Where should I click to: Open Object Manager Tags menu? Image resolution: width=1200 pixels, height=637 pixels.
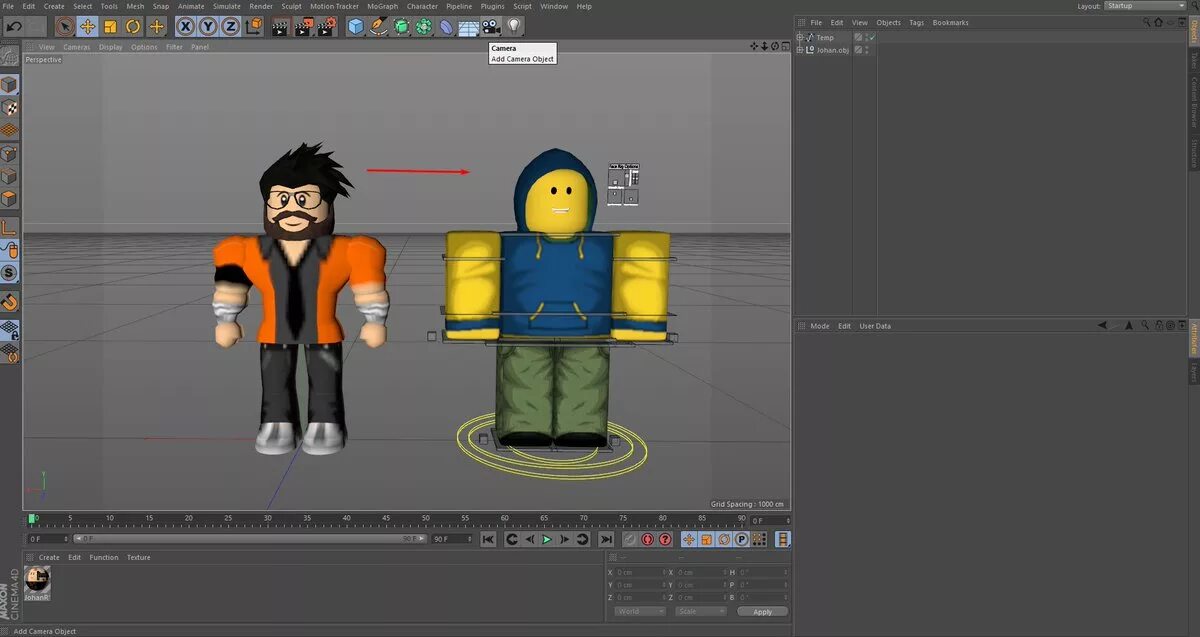coord(916,22)
